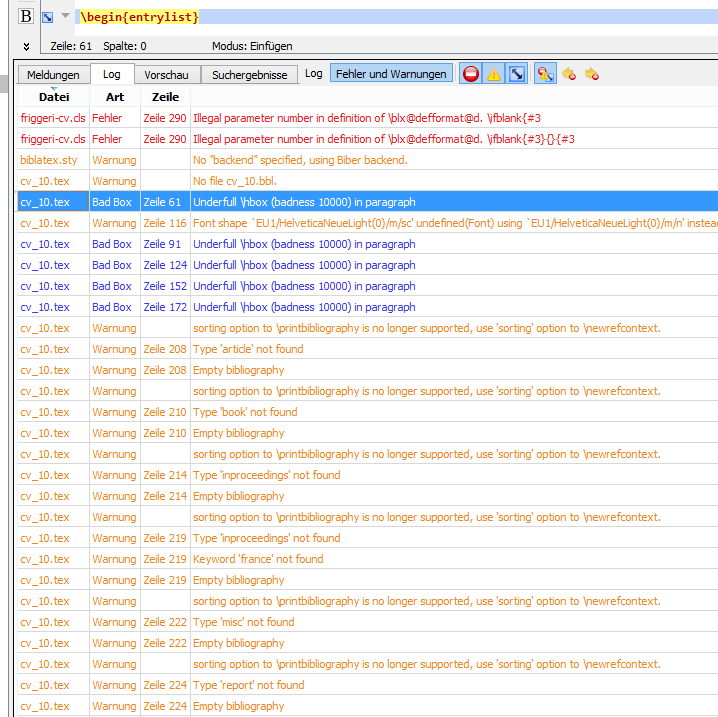Viewport: 718px width, 717px height.
Task: Select the first Illegal parameter number error row
Action: [368, 118]
